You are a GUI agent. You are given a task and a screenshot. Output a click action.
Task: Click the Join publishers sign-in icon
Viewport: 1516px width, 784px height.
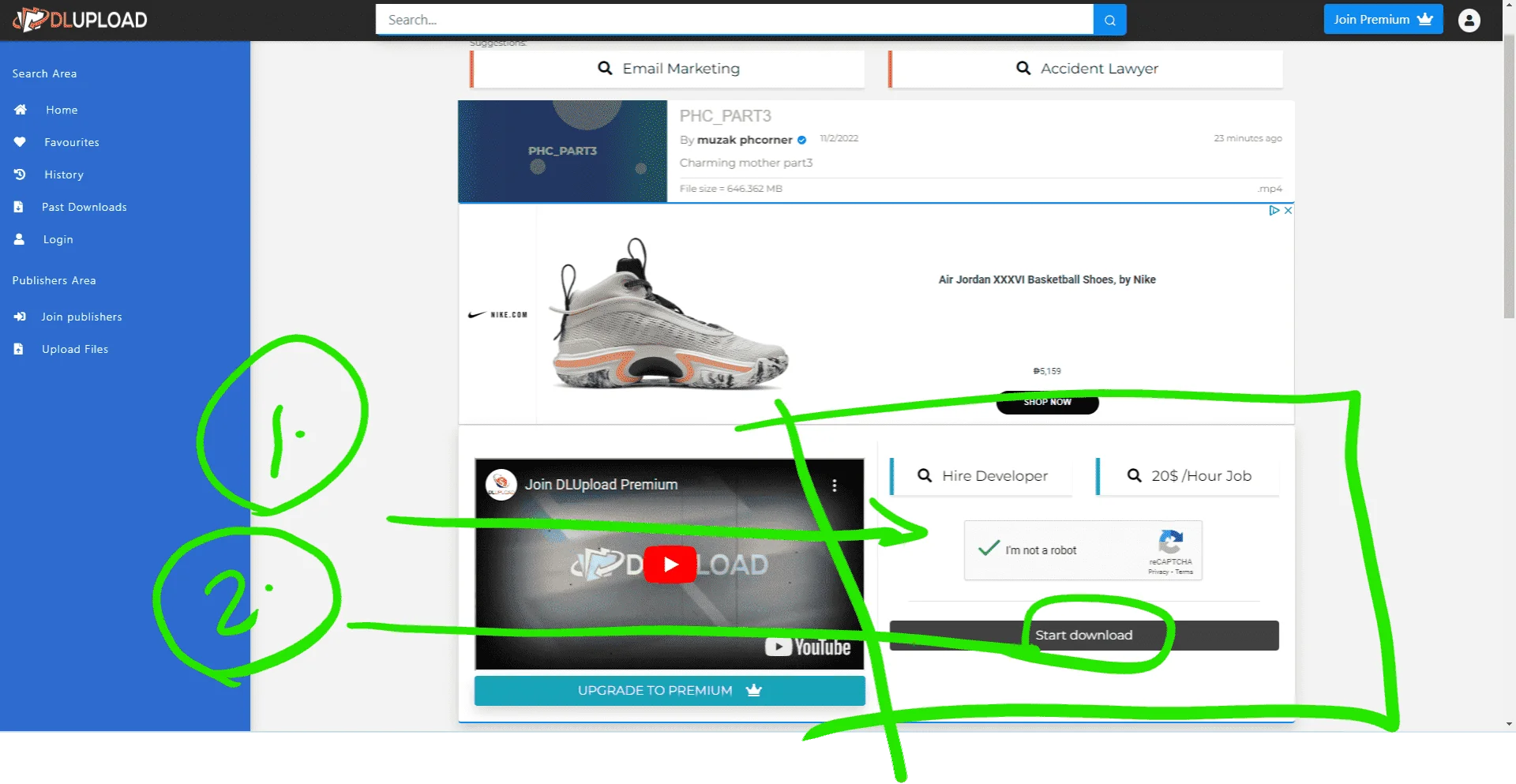(20, 317)
